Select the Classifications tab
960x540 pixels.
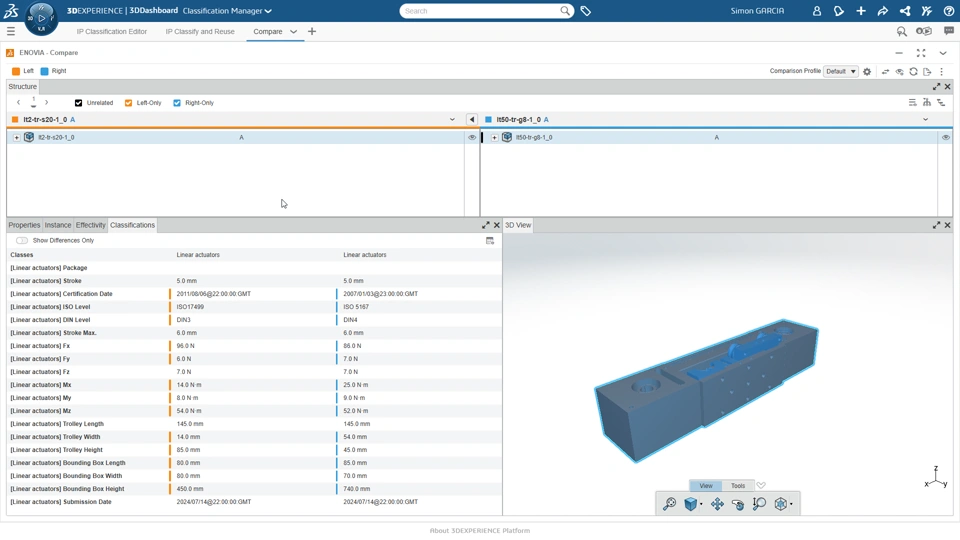(132, 225)
